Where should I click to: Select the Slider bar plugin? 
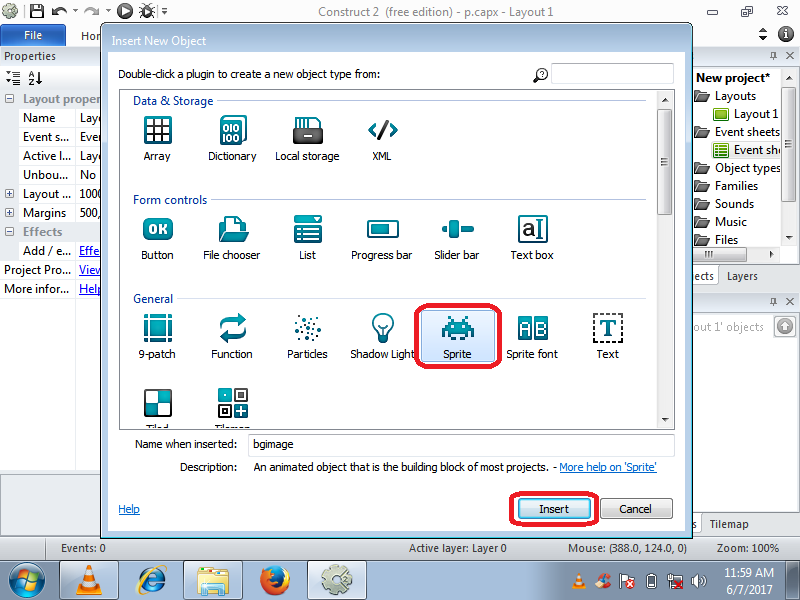458,229
